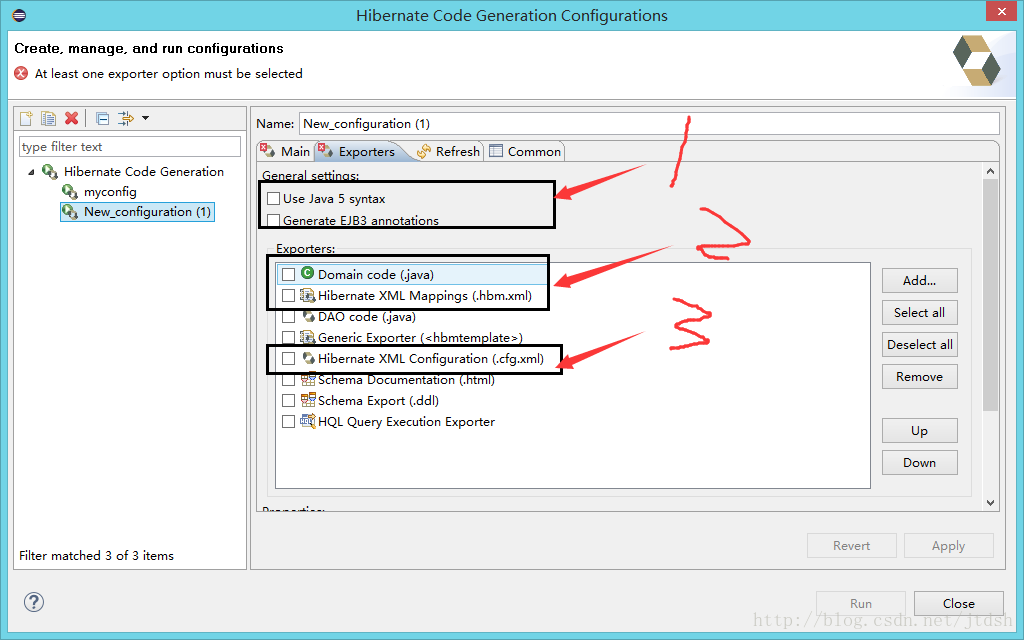Image resolution: width=1024 pixels, height=640 pixels.
Task: Delete selected configuration with red X icon
Action: pos(71,118)
